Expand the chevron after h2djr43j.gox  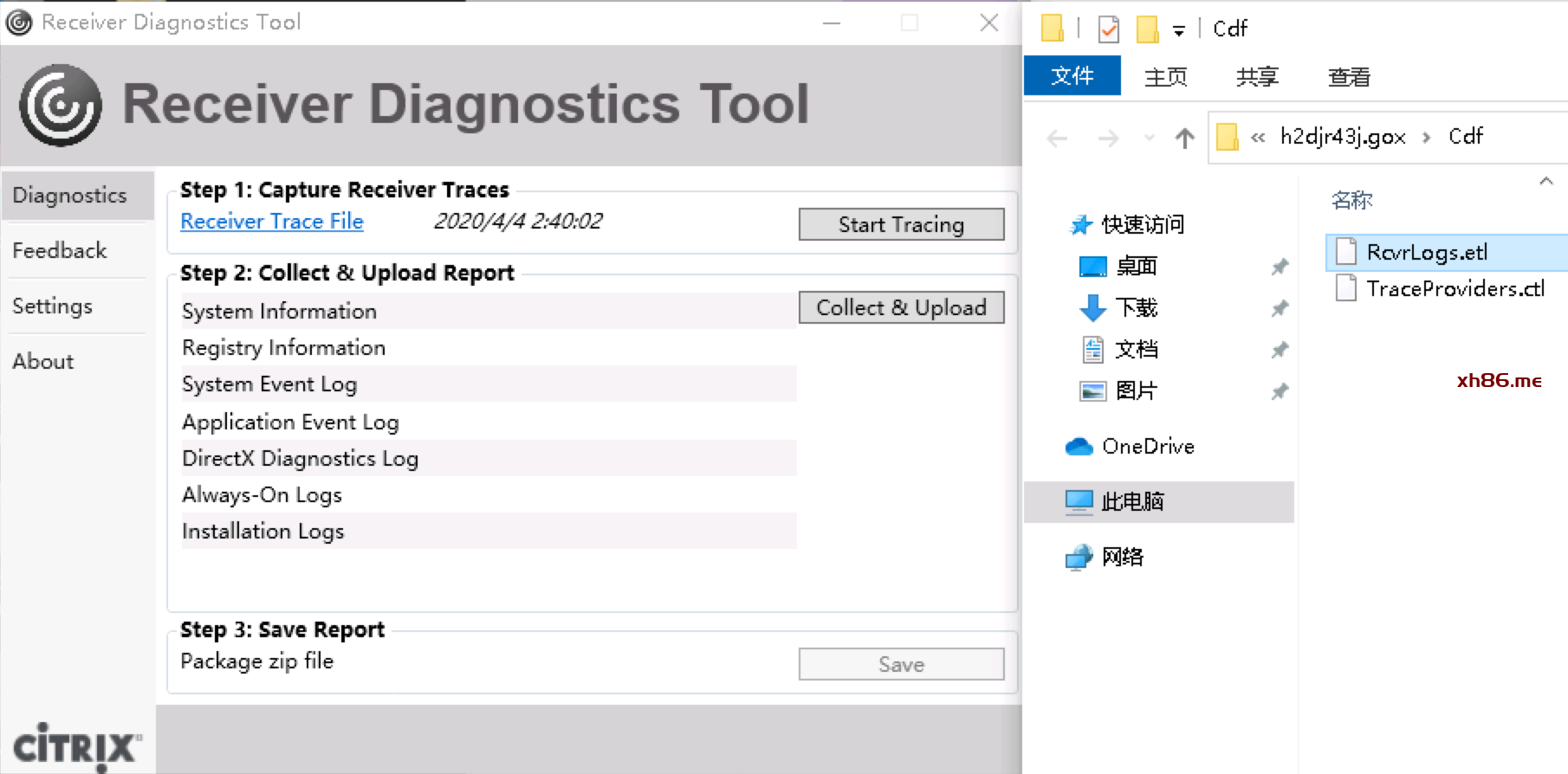point(1426,137)
